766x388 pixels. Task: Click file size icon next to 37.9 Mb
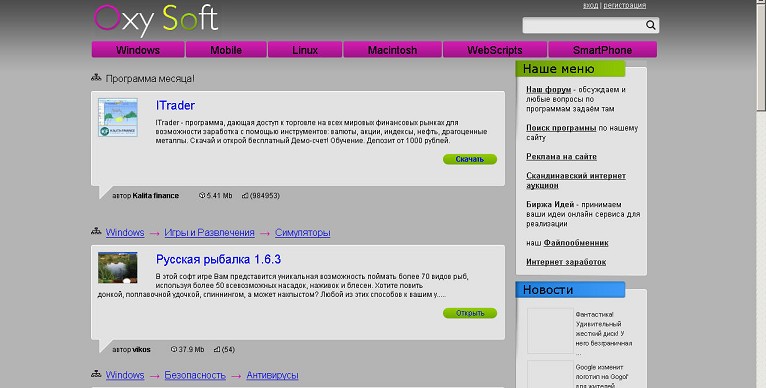tap(173, 349)
